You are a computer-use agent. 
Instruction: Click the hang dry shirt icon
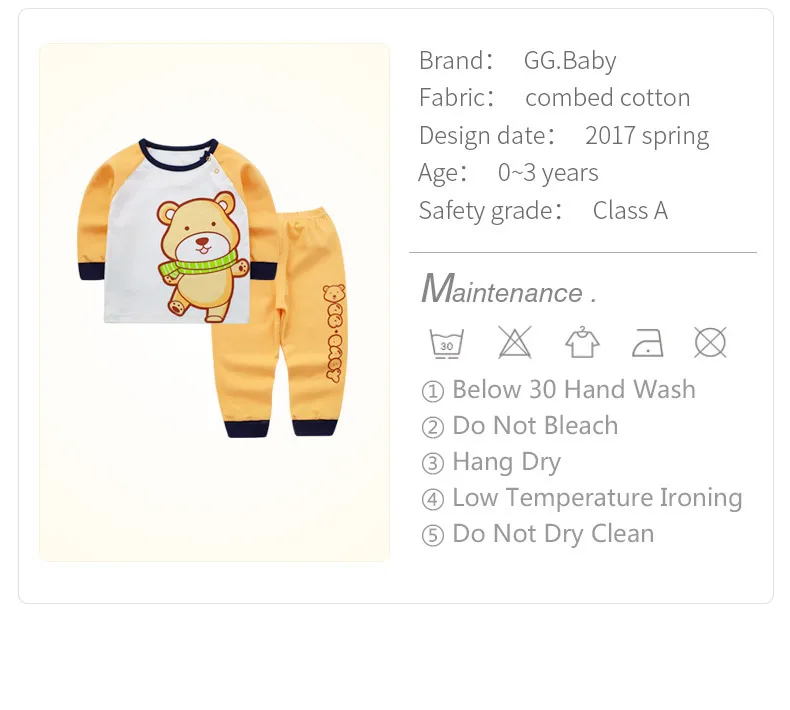tap(582, 342)
